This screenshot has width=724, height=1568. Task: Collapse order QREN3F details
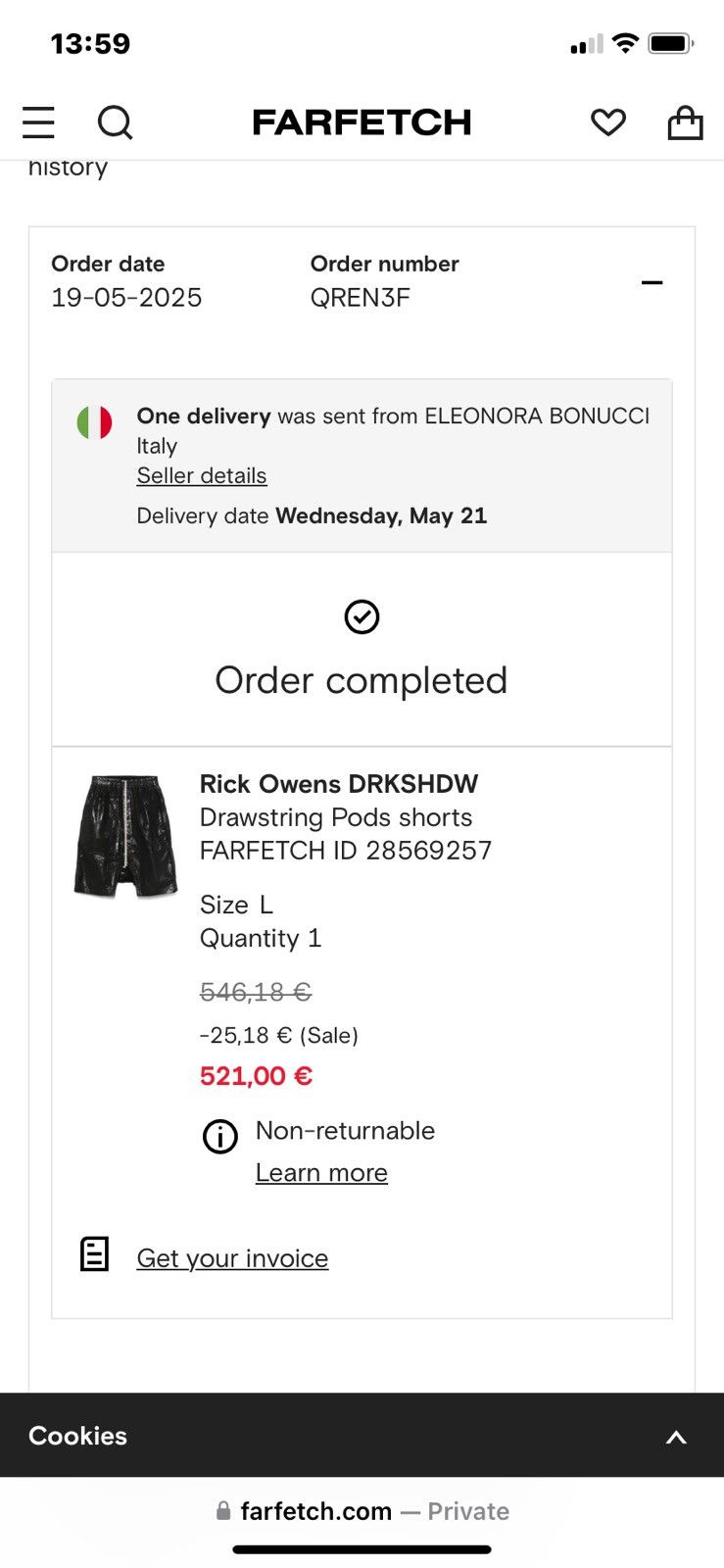point(652,283)
